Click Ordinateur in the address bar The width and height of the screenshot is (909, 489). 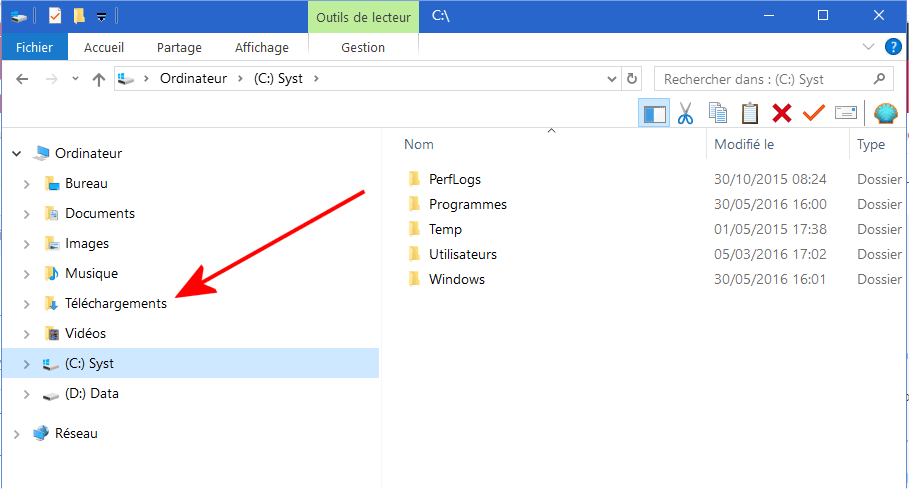click(x=193, y=78)
